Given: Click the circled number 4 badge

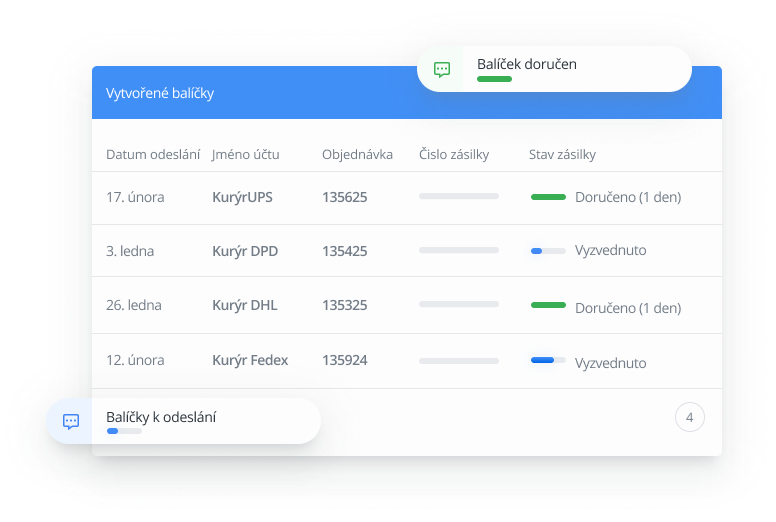Looking at the screenshot, I should (689, 417).
